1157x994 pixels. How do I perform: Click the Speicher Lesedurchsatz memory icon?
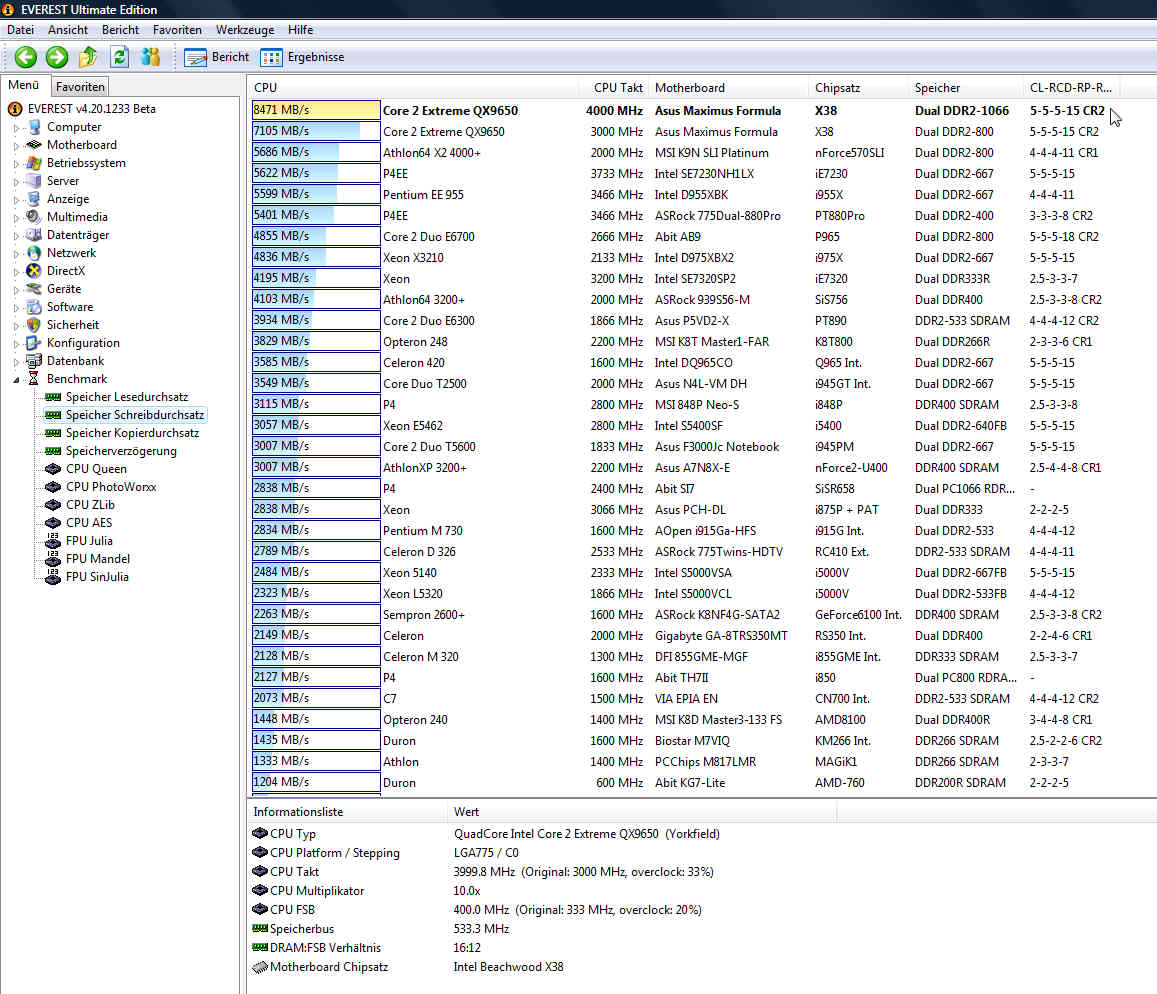[x=52, y=397]
